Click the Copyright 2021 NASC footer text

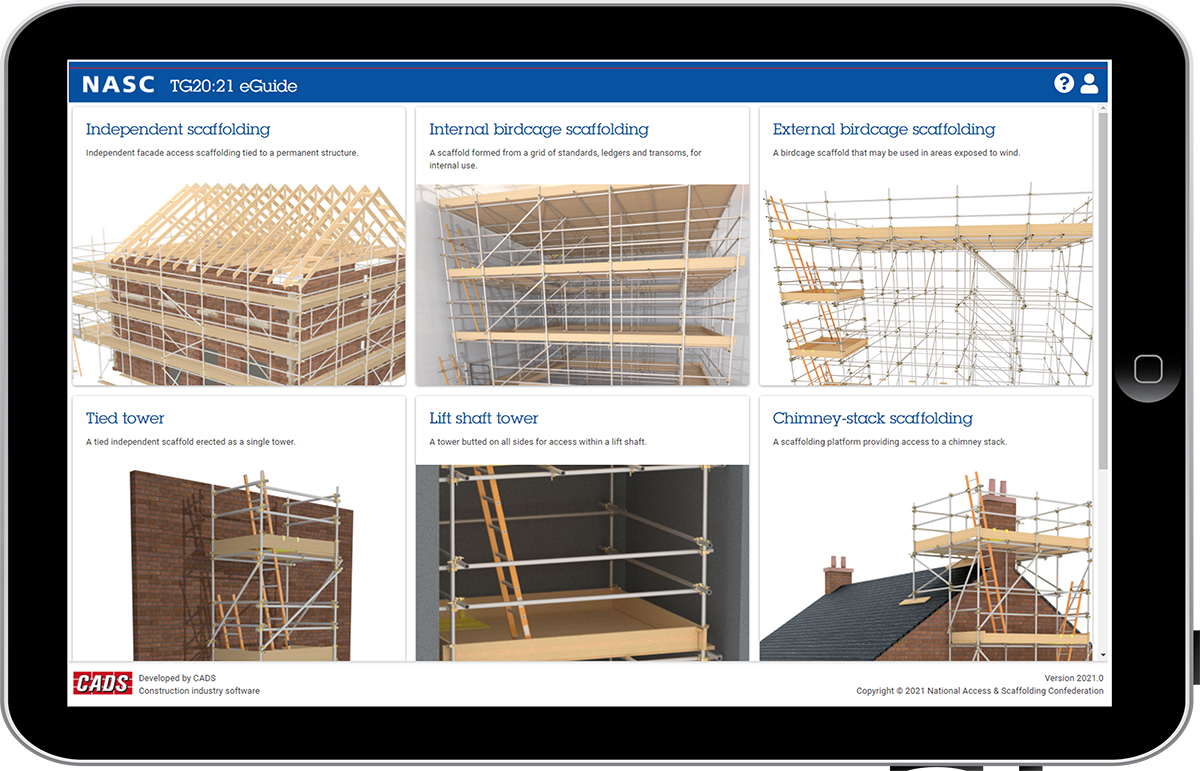tap(980, 691)
